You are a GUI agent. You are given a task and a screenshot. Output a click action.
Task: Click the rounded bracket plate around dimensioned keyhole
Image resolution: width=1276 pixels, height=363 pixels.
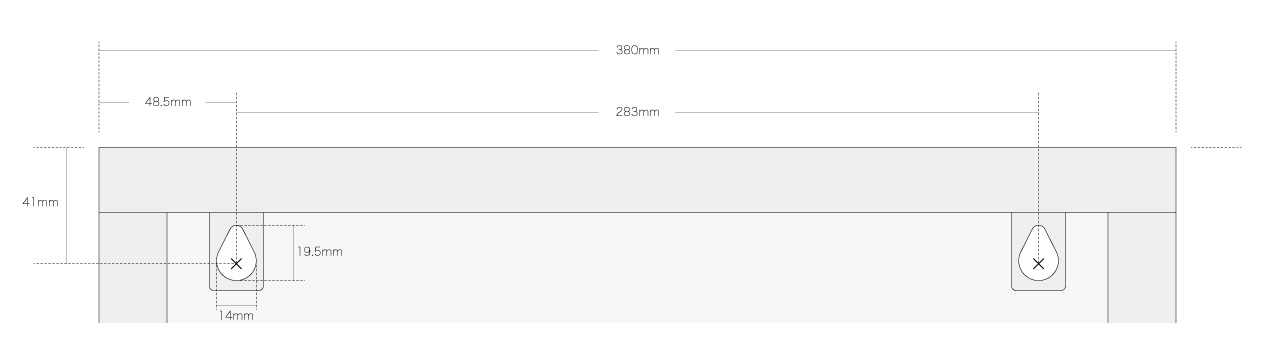(x=236, y=252)
